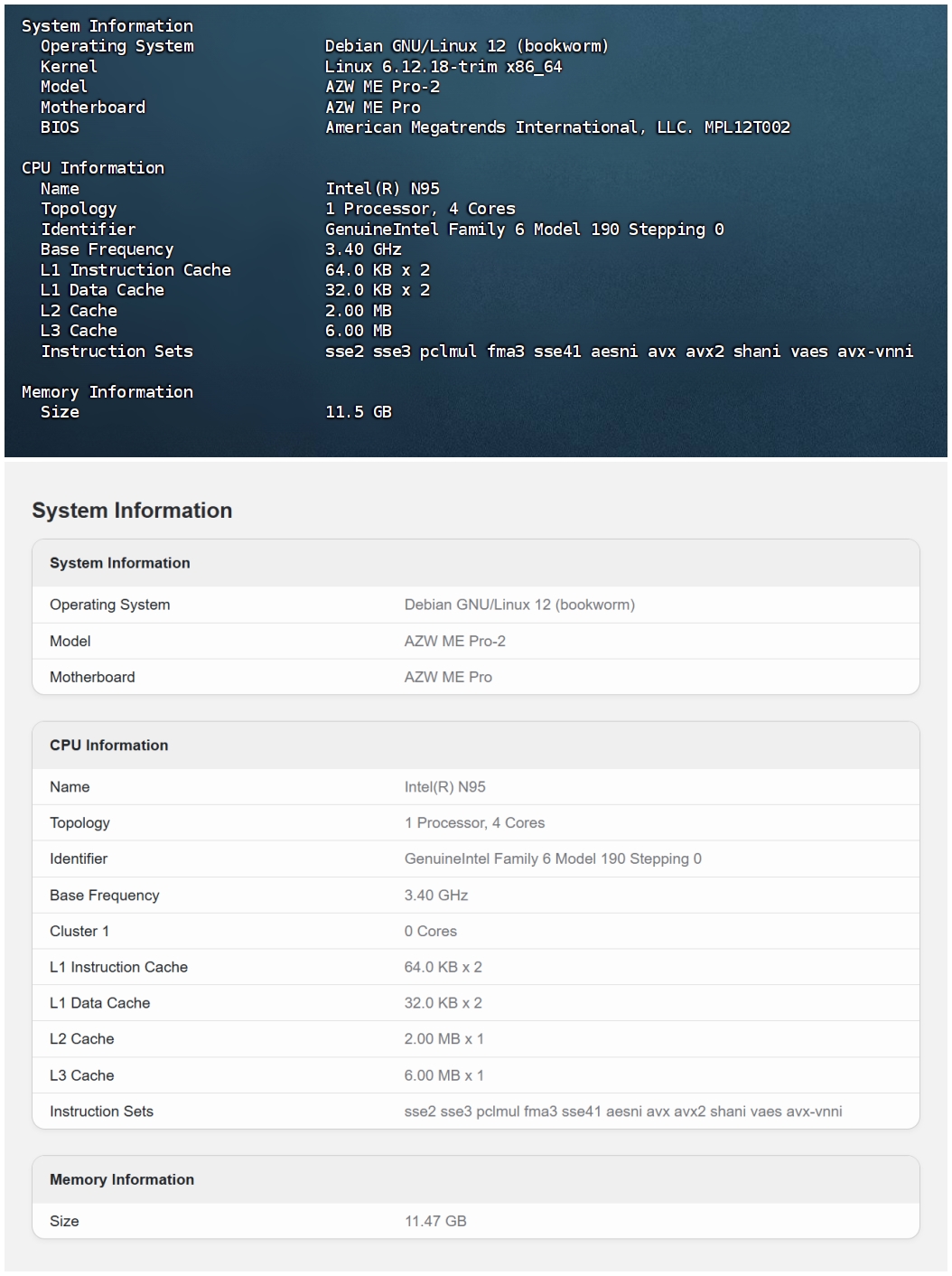Click the Size row label in the table

pos(64,1221)
